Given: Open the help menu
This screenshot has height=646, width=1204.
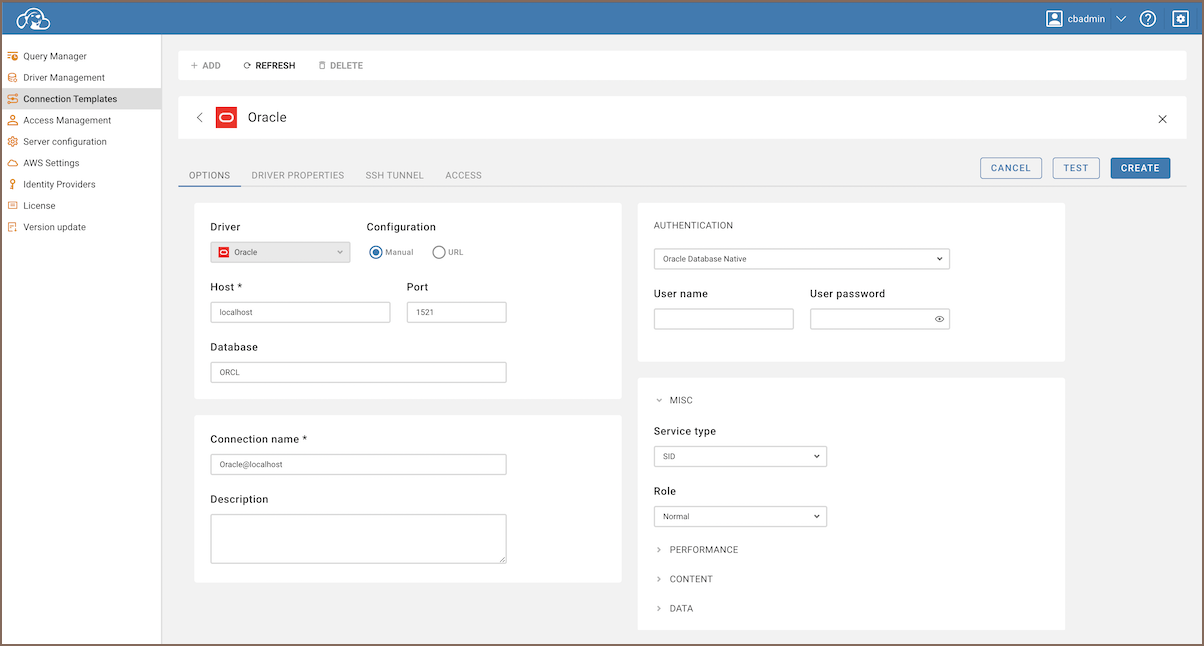Looking at the screenshot, I should (x=1147, y=18).
